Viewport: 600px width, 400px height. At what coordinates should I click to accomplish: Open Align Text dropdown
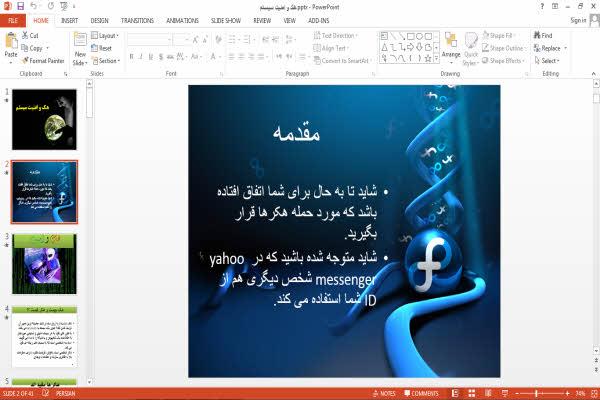pyautogui.click(x=331, y=48)
